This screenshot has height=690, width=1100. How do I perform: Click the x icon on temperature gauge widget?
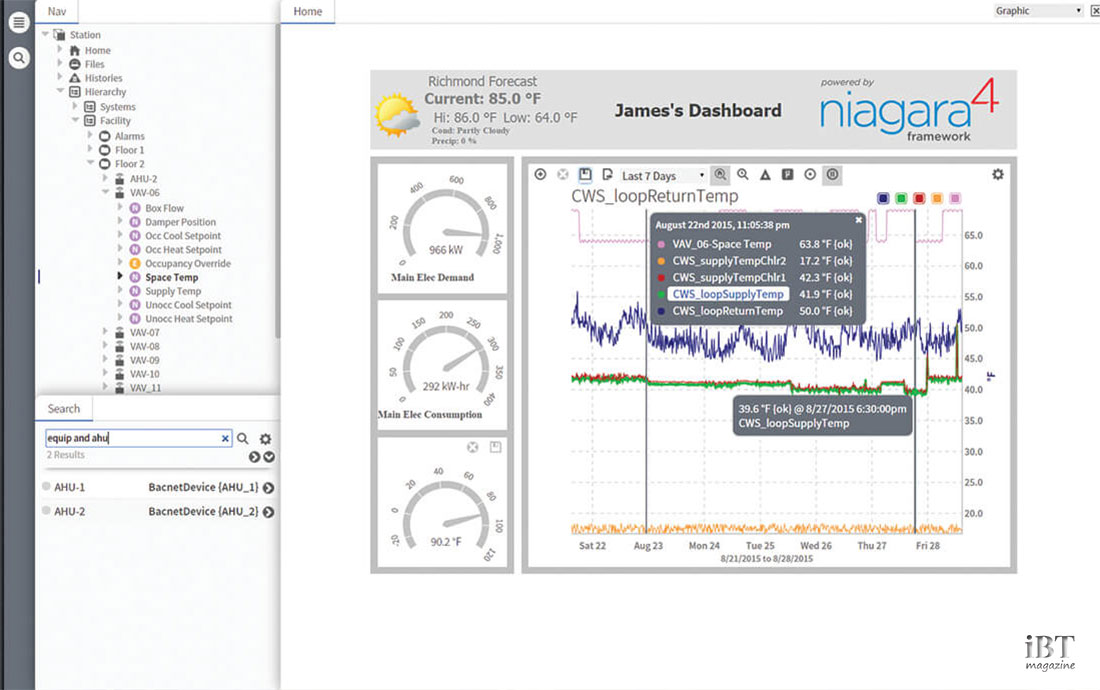[473, 447]
